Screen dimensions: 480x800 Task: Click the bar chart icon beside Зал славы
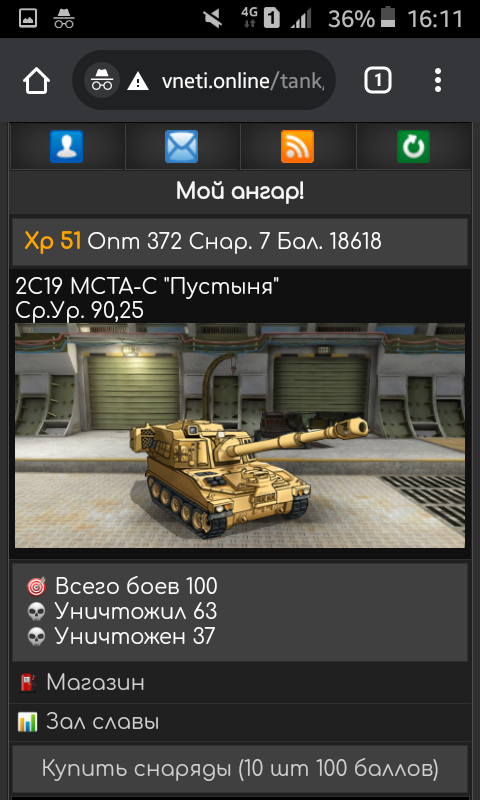[x=27, y=722]
